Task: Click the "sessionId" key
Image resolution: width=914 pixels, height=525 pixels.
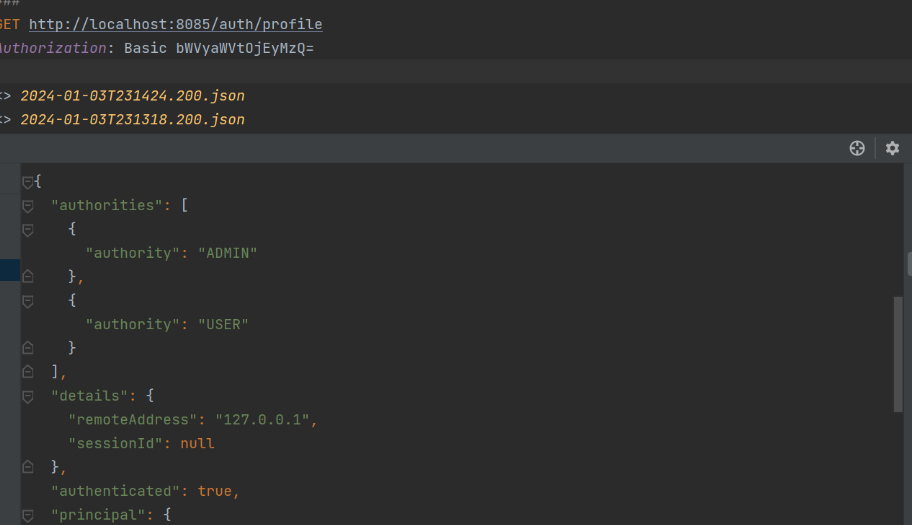Action: tap(115, 444)
